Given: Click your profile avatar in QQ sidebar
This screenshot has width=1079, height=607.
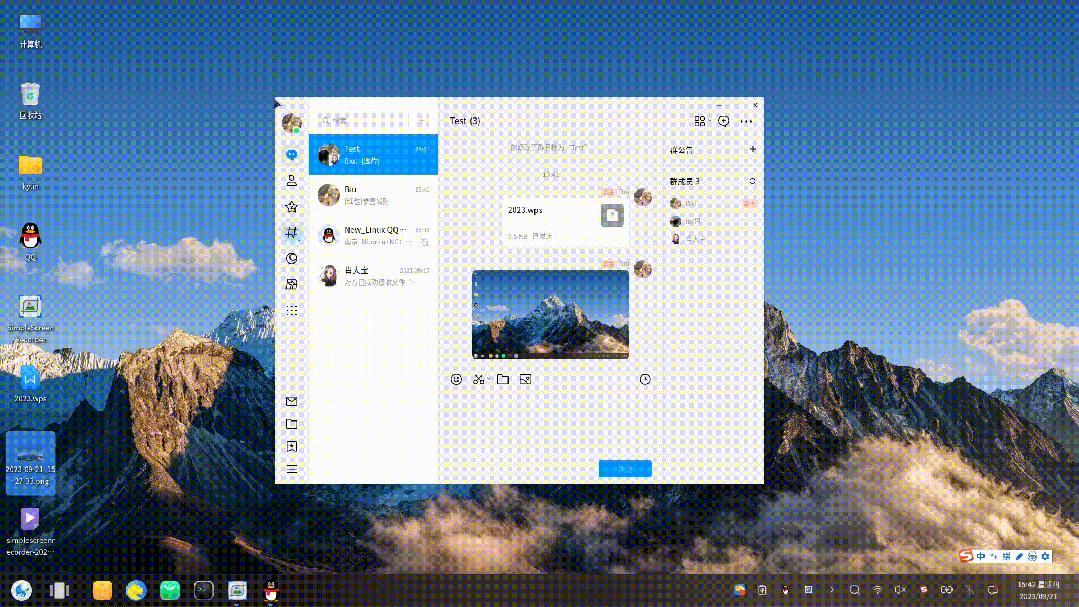Looking at the screenshot, I should click(x=292, y=123).
